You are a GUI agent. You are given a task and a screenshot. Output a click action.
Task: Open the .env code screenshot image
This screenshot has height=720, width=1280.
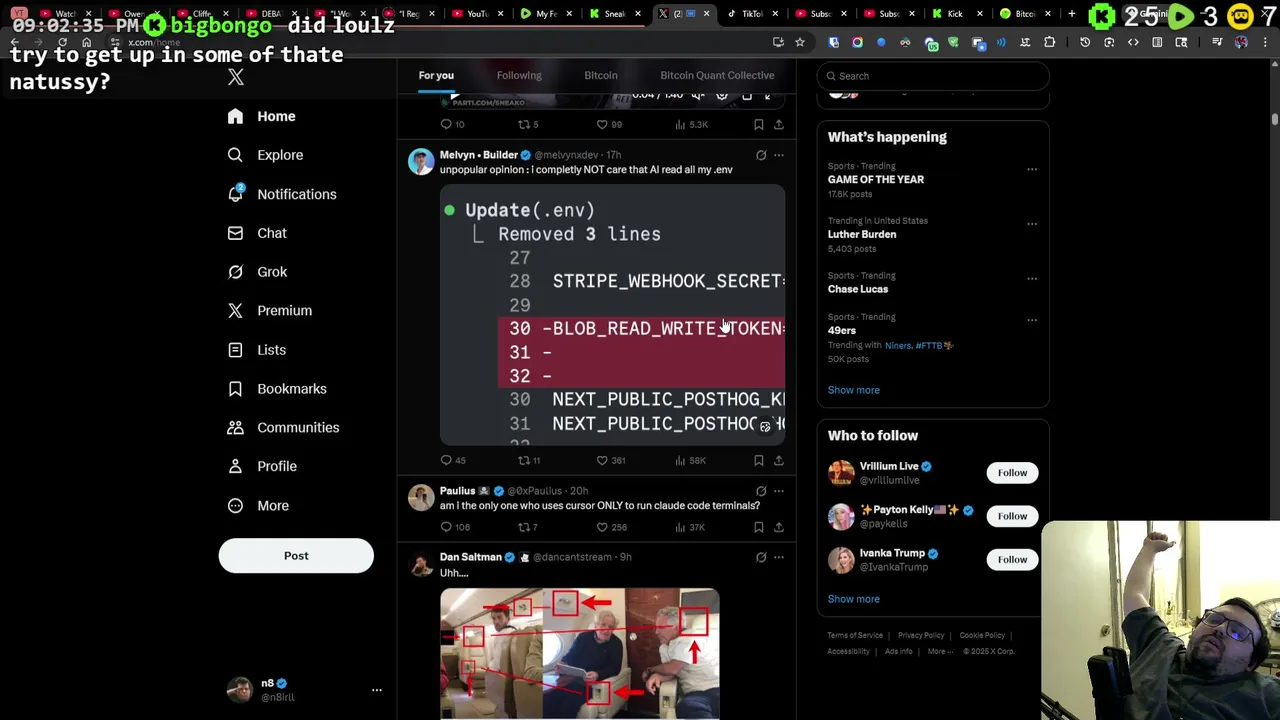(613, 315)
